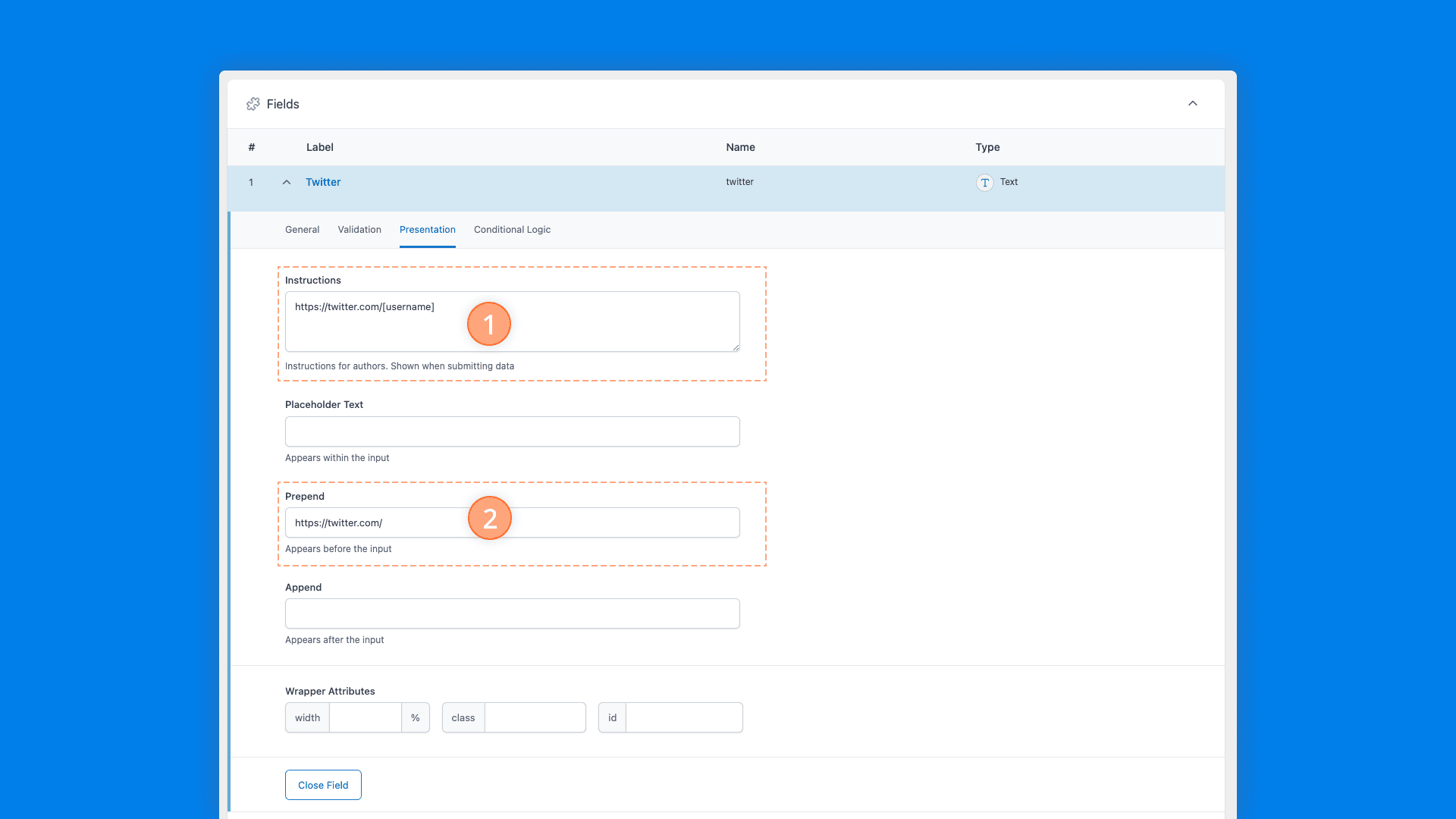Click the wrapper id input
This screenshot has height=819, width=1456.
click(x=683, y=717)
